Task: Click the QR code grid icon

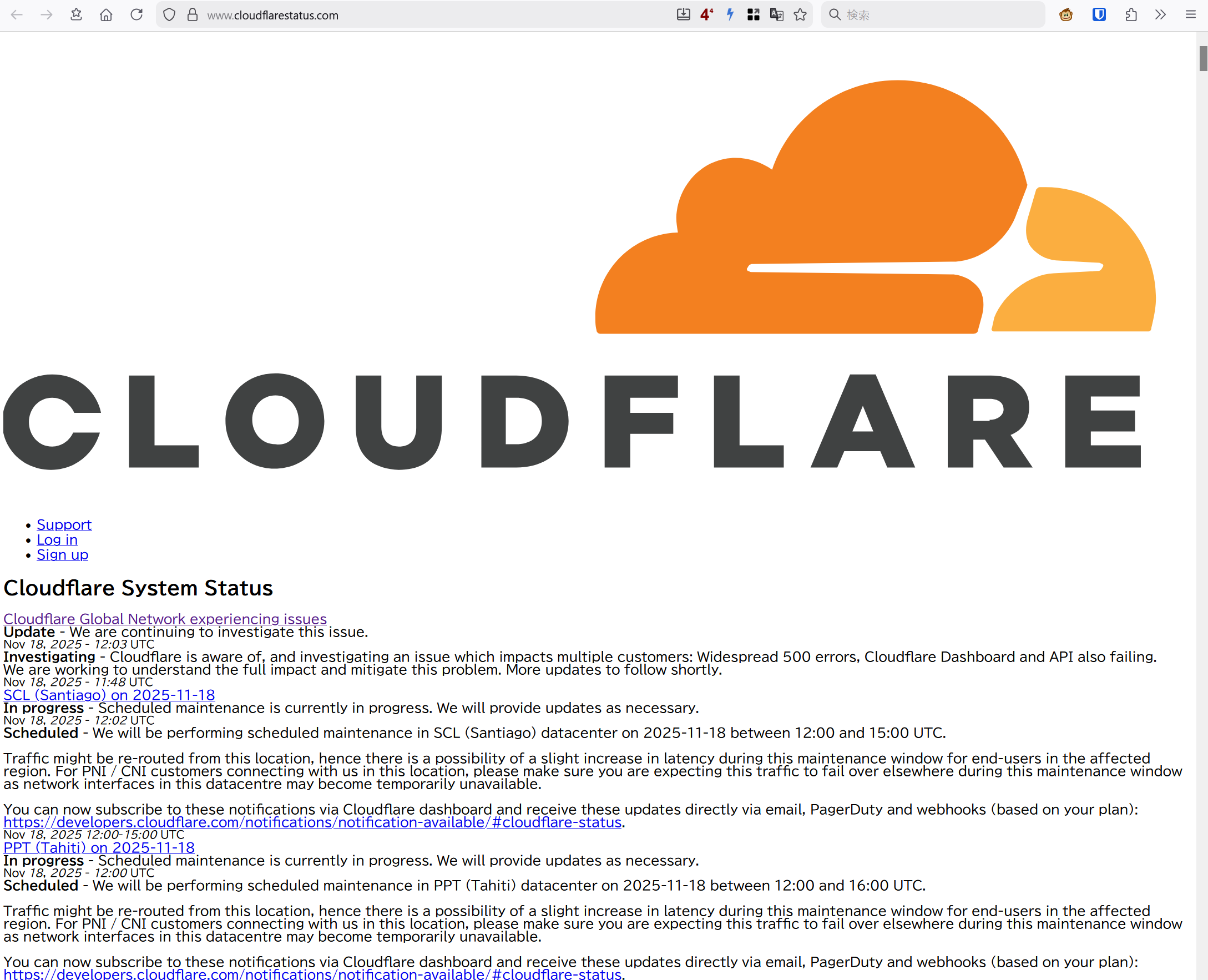Action: [x=753, y=14]
